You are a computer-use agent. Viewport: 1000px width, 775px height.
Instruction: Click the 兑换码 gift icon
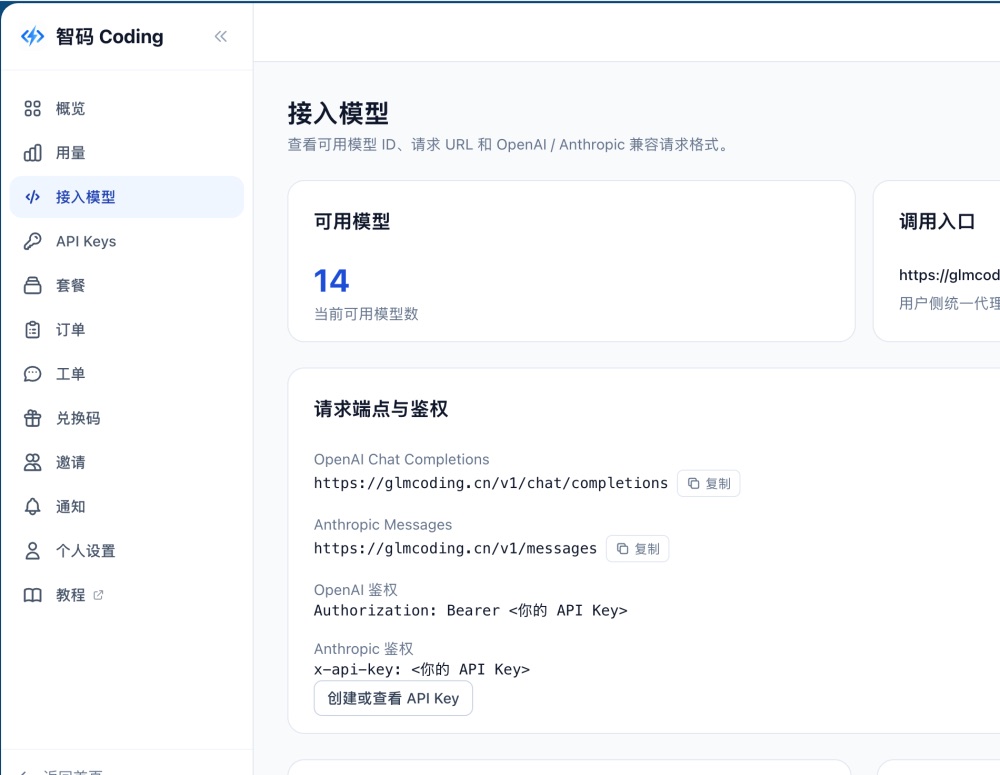(33, 418)
